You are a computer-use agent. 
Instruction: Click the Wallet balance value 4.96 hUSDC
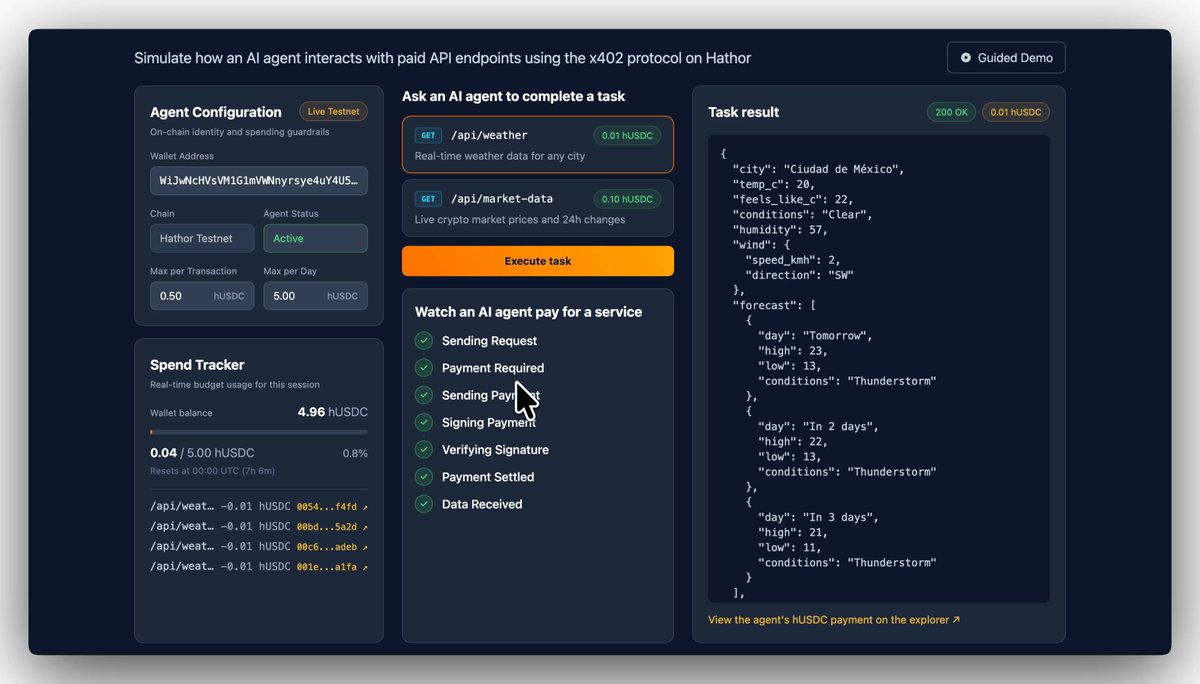tap(333, 412)
